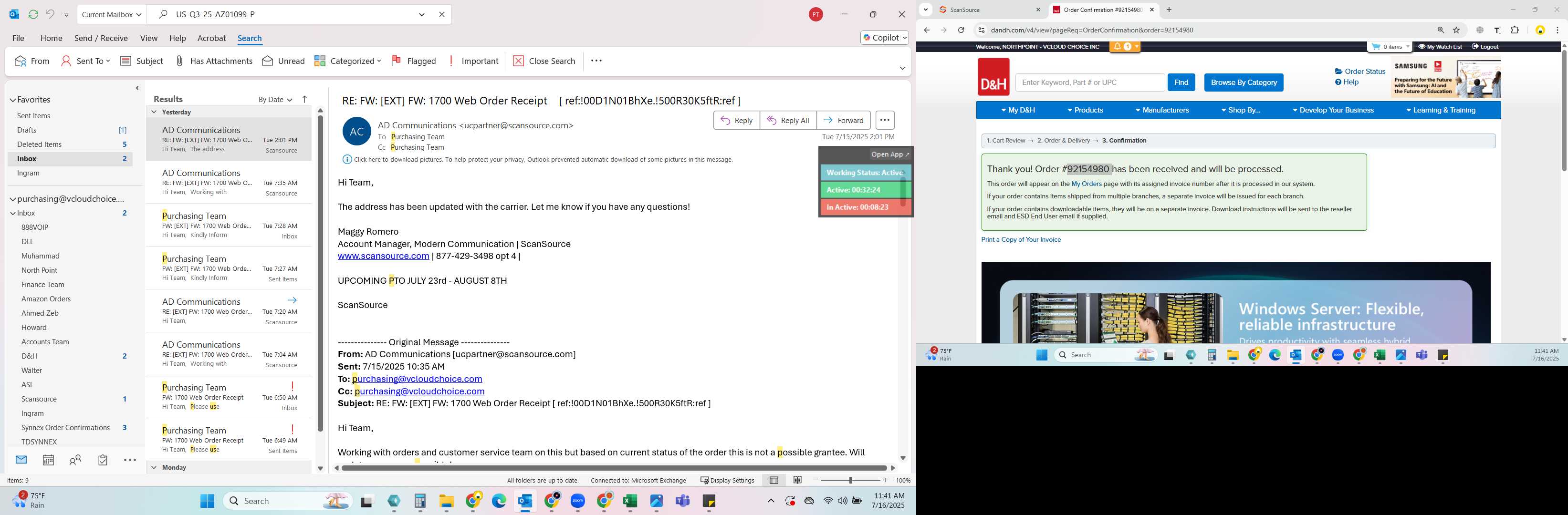
Task: Click Print a Copy of Your Invoice
Action: [x=1021, y=239]
